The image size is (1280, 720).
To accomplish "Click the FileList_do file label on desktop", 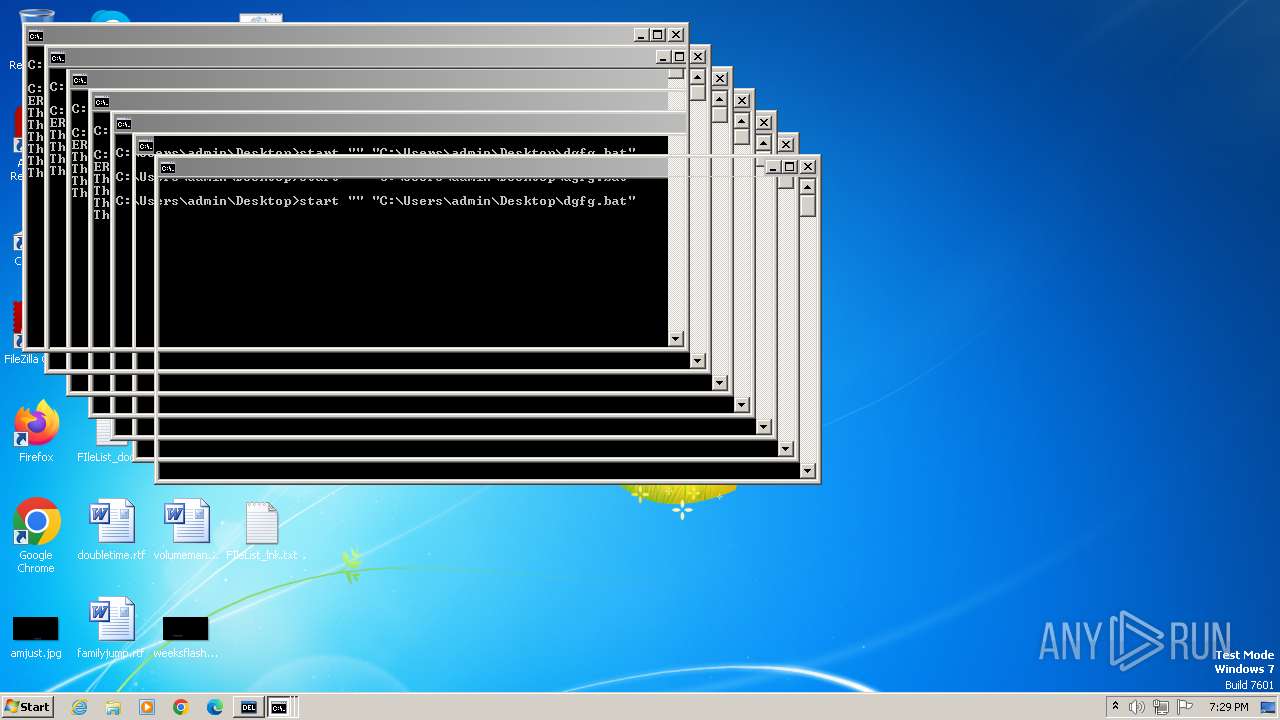I will point(105,457).
